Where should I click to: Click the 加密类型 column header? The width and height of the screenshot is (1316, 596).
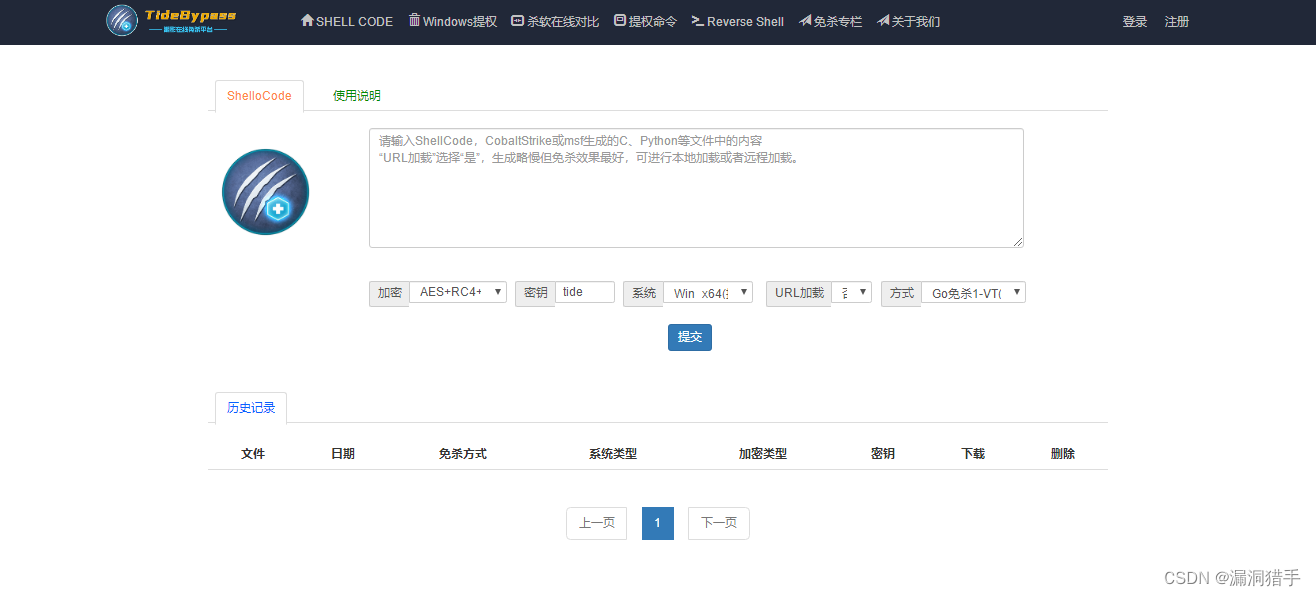[763, 454]
